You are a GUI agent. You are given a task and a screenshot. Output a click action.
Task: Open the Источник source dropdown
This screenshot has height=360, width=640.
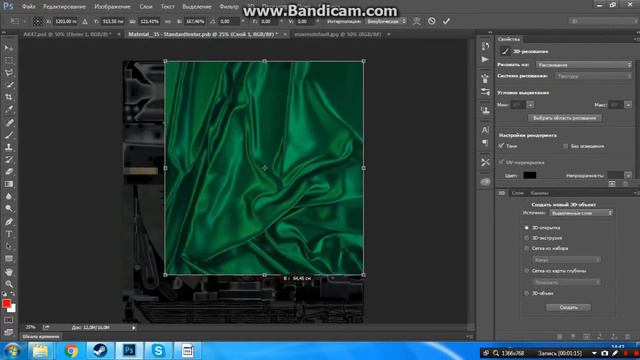[x=580, y=213]
